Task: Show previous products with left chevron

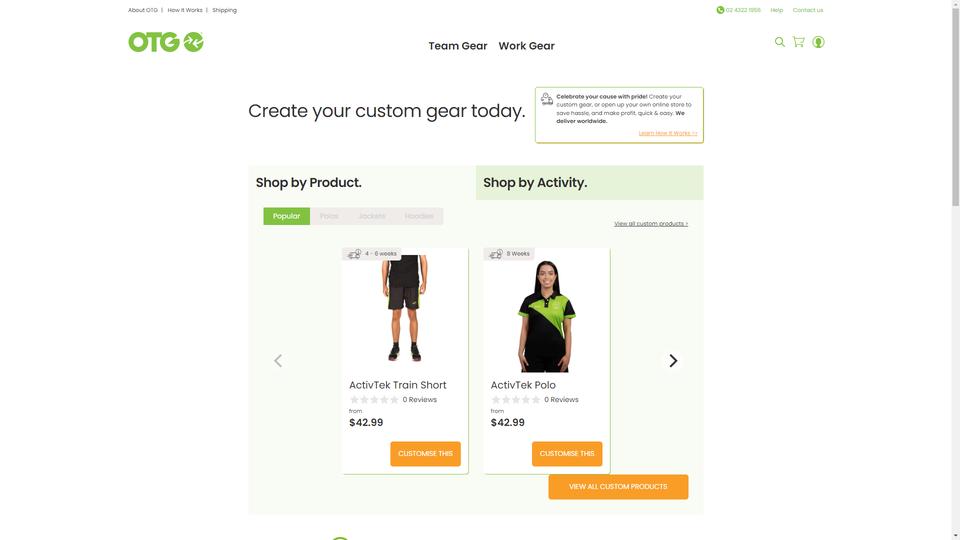Action: pos(278,361)
